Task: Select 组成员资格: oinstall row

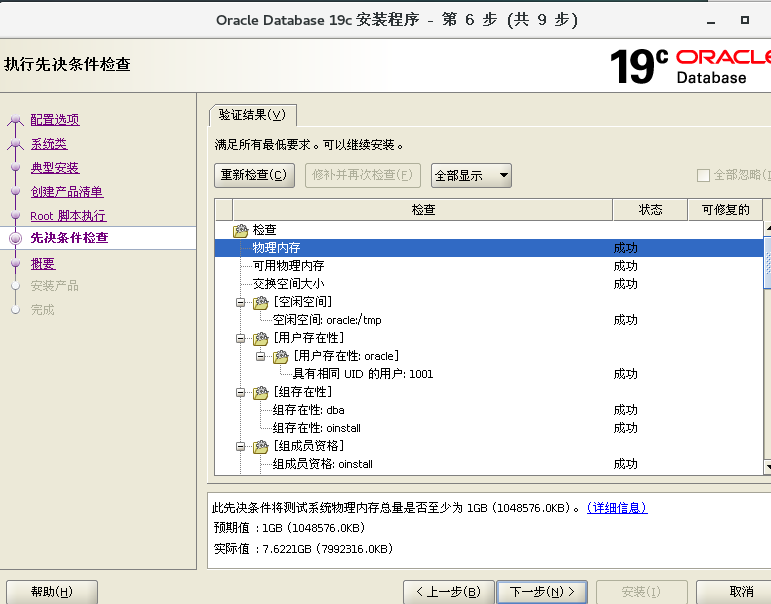Action: [x=489, y=464]
